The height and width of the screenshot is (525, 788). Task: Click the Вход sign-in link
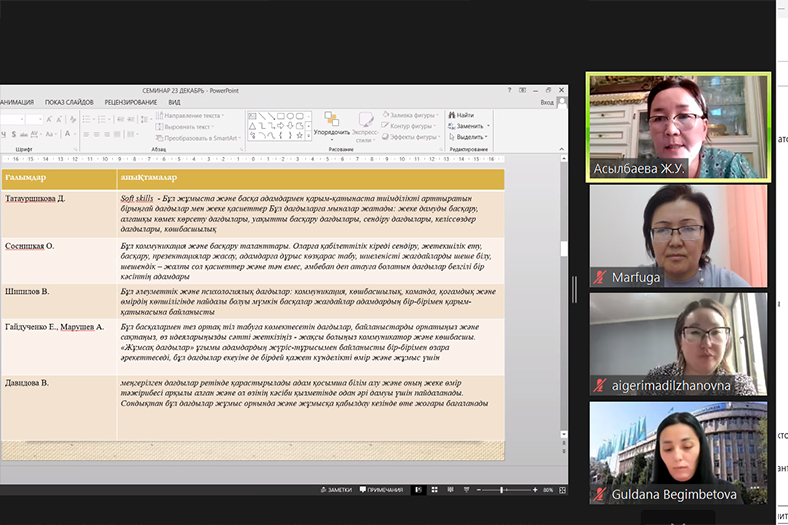[x=546, y=102]
